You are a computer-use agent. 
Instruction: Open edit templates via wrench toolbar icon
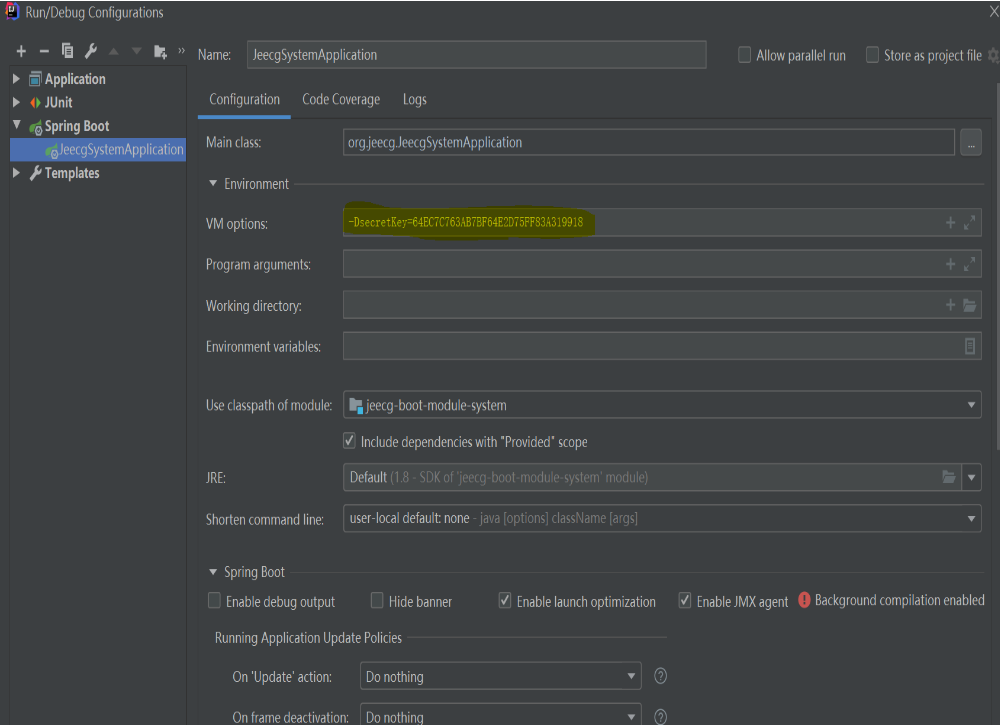tap(91, 51)
